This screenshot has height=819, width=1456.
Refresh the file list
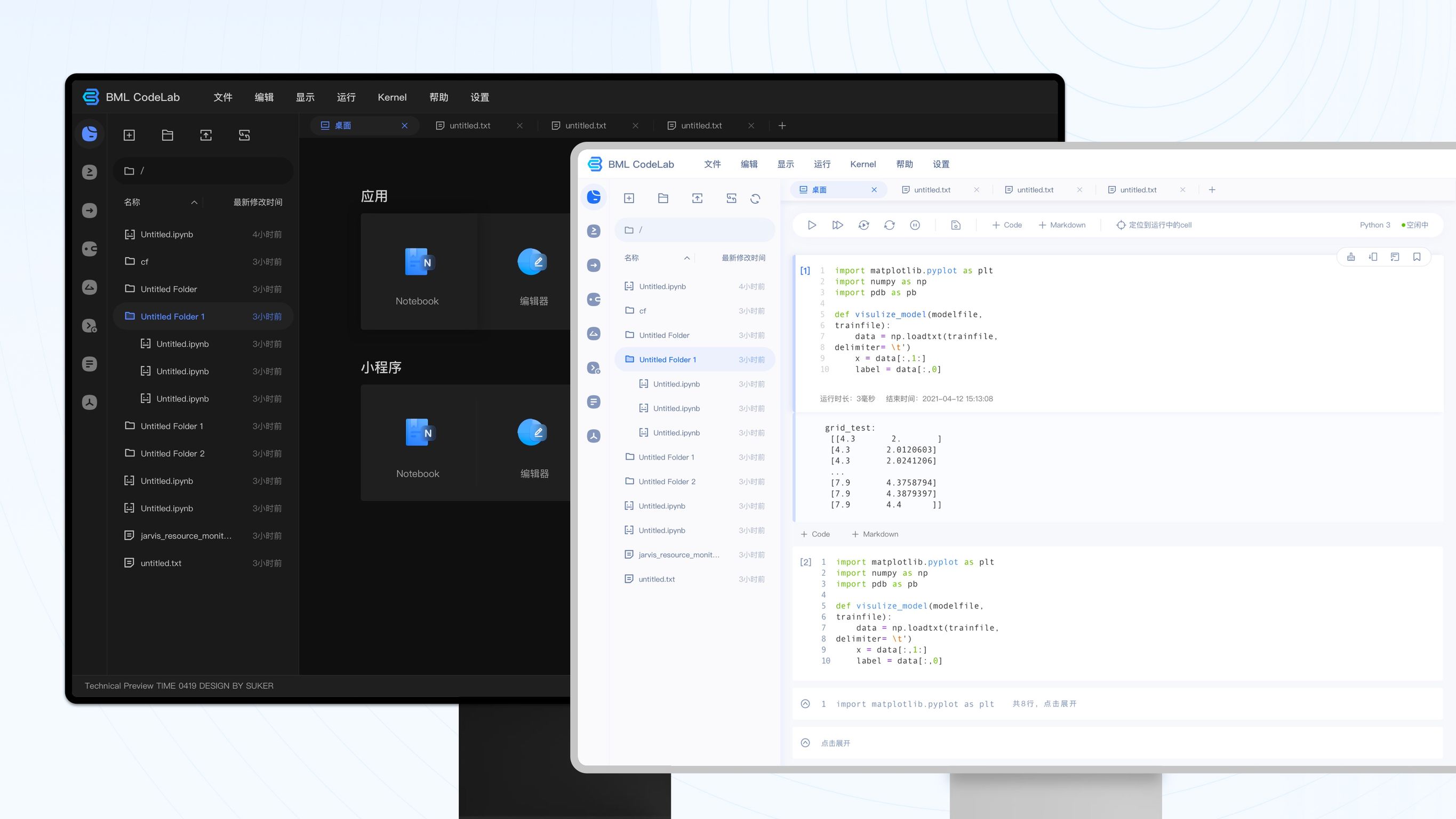756,198
